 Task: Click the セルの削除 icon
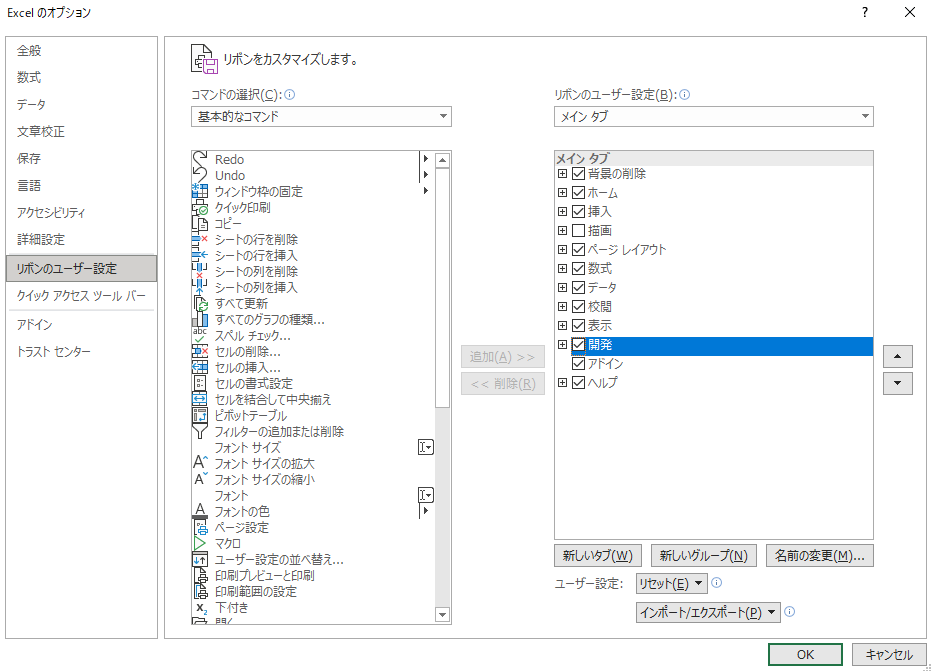coord(200,352)
